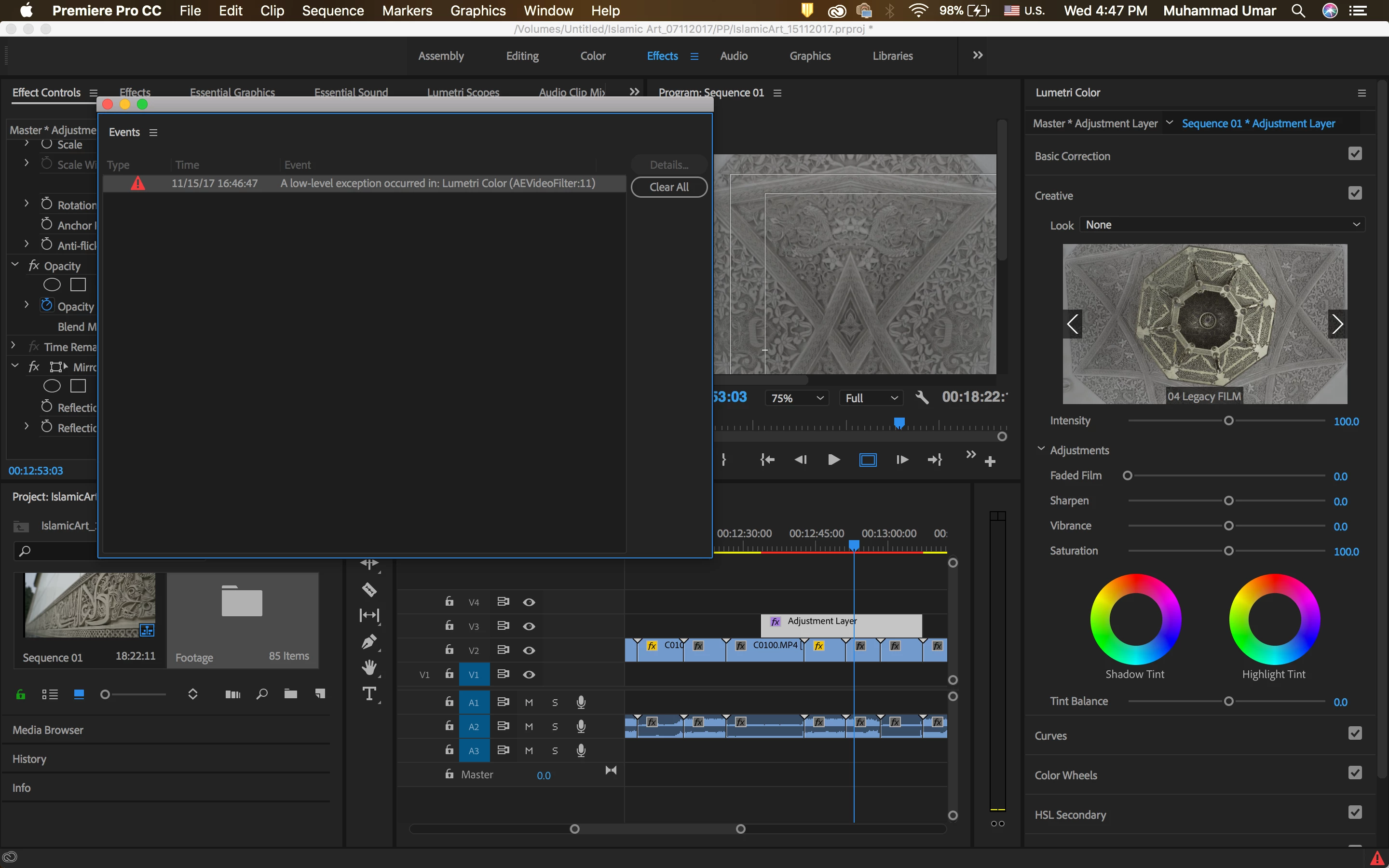The image size is (1389, 868).
Task: Click the red warning icon in status bar
Action: click(x=1376, y=858)
